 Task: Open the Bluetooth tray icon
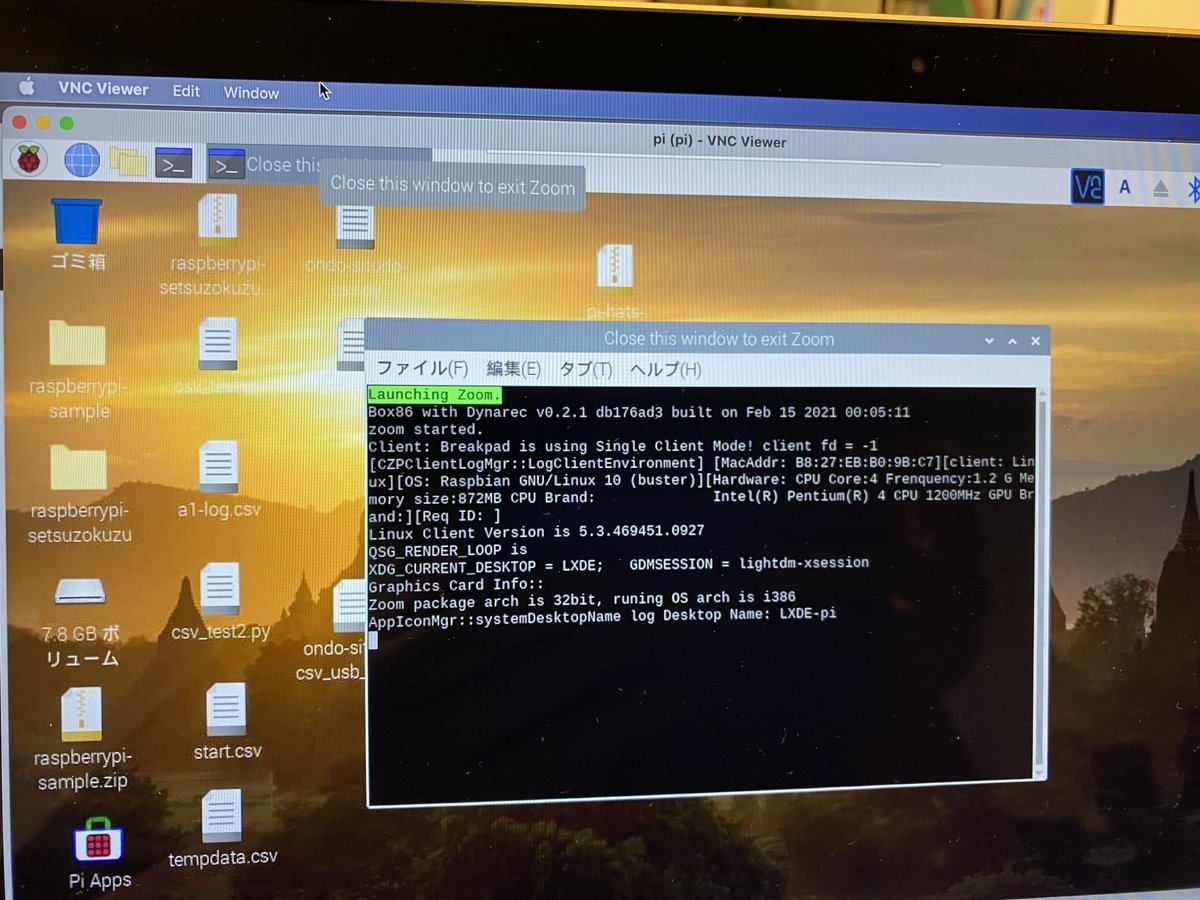1193,189
